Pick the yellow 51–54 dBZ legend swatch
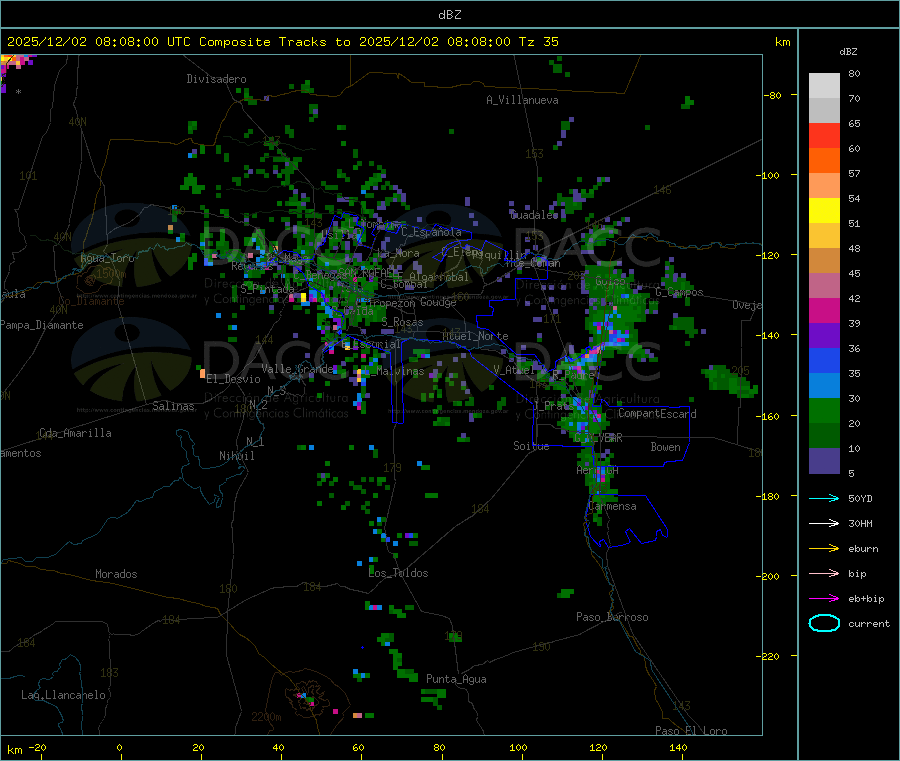Viewport: 900px width, 761px height. [x=824, y=211]
